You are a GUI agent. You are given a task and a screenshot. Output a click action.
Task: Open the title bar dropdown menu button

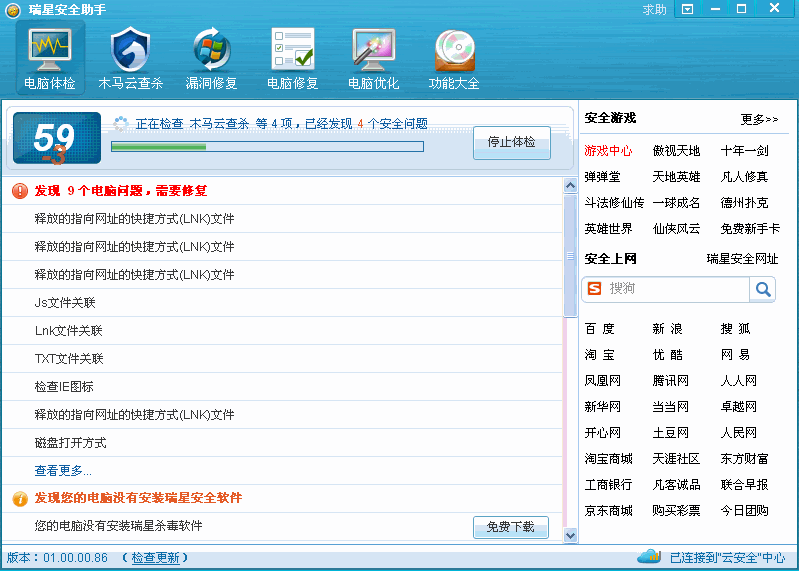click(687, 9)
